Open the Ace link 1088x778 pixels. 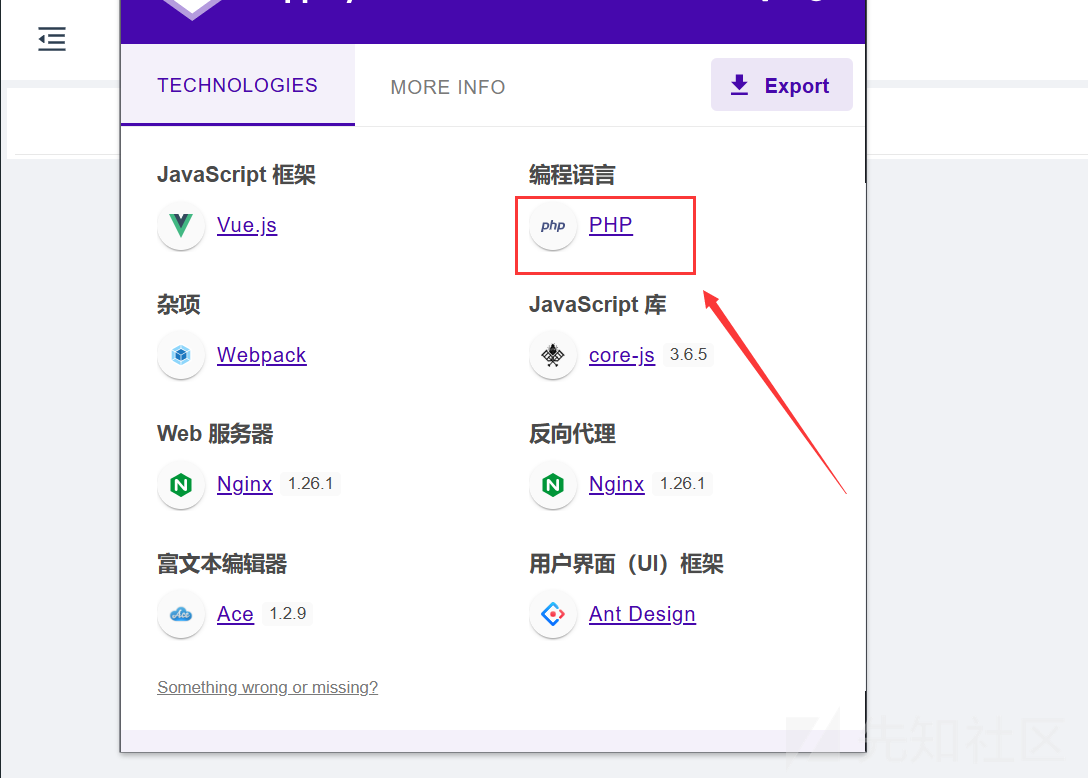pos(235,614)
